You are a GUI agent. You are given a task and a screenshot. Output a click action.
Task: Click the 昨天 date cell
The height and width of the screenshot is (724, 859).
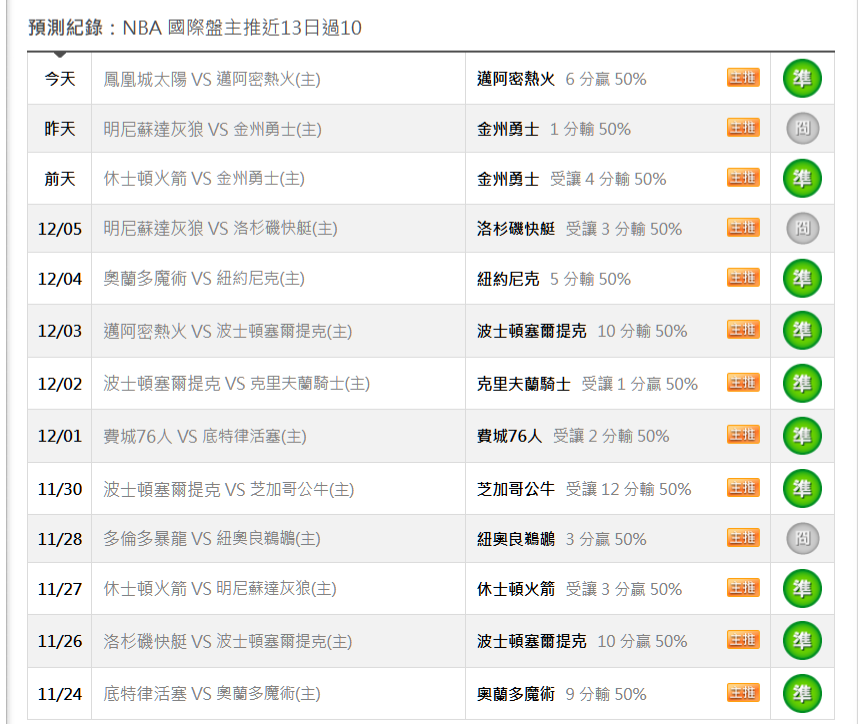click(x=60, y=129)
